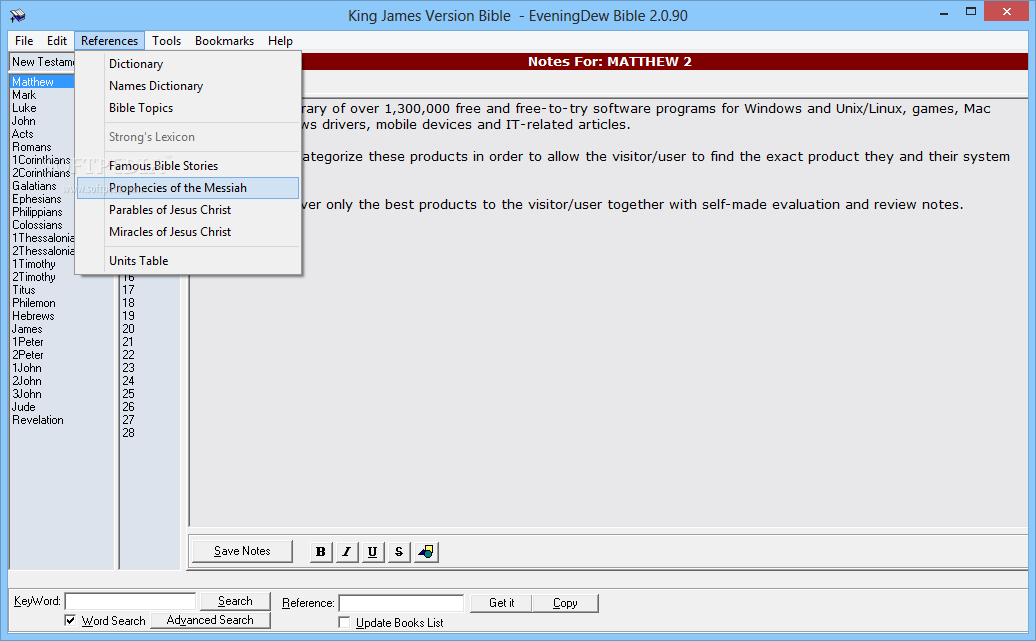1036x641 pixels.
Task: Open the Edit menu
Action: pyautogui.click(x=57, y=41)
